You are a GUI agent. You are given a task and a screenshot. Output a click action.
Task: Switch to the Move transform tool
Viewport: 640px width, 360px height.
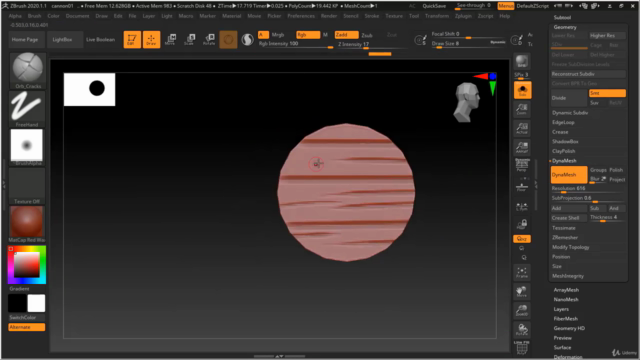171,40
